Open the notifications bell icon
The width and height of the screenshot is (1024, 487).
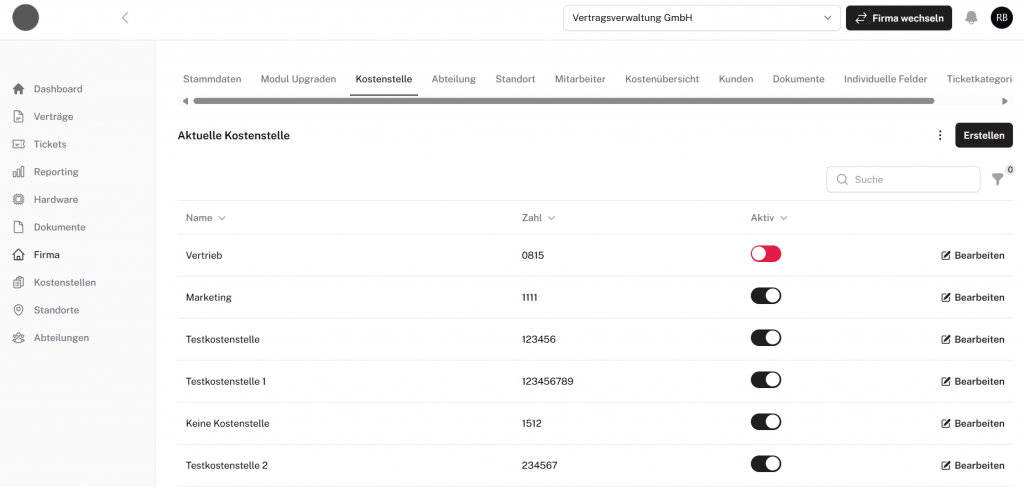click(x=971, y=18)
